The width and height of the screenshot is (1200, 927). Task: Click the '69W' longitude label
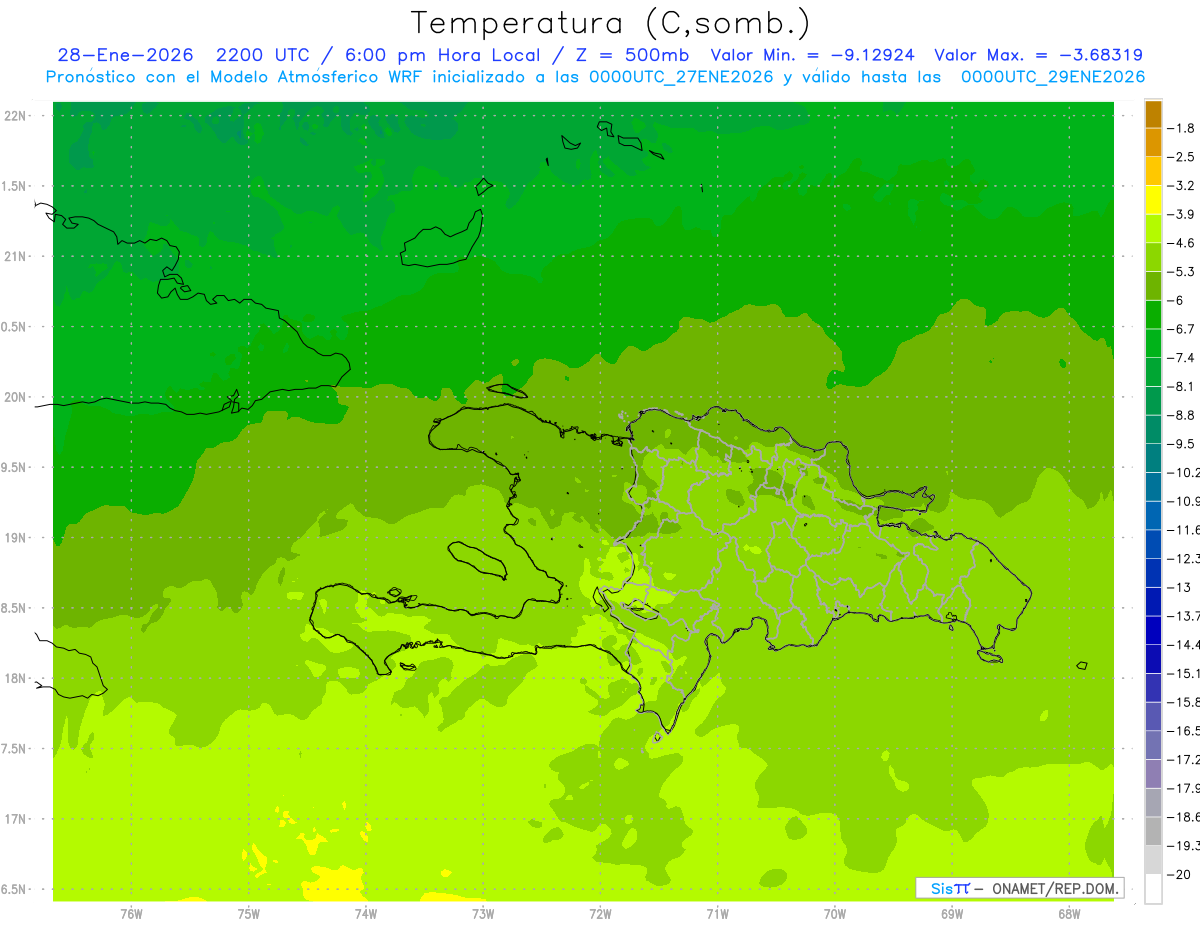click(x=952, y=913)
